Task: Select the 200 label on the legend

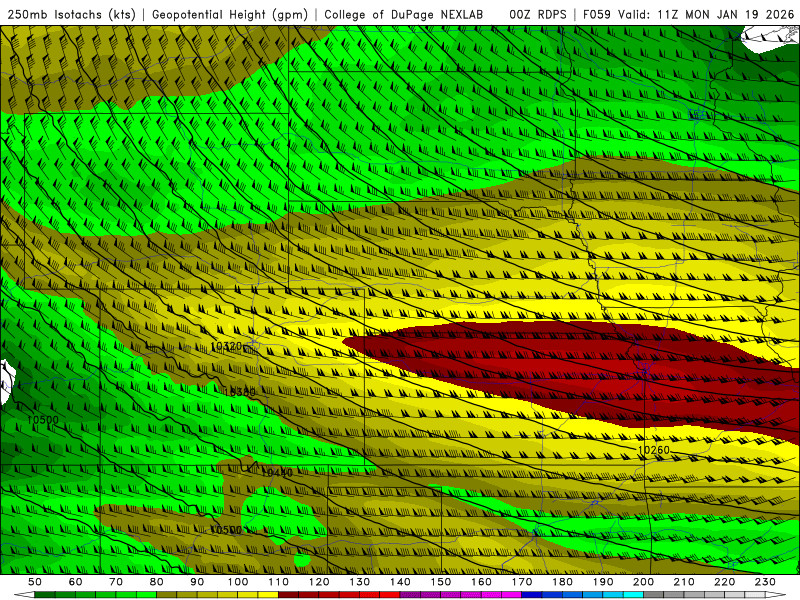Action: [x=643, y=582]
